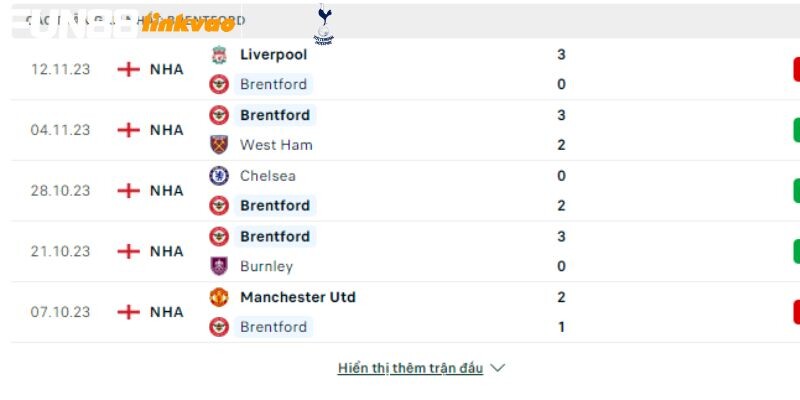The height and width of the screenshot is (400, 800).
Task: Click the Chelsea club crest icon
Action: coord(219,176)
